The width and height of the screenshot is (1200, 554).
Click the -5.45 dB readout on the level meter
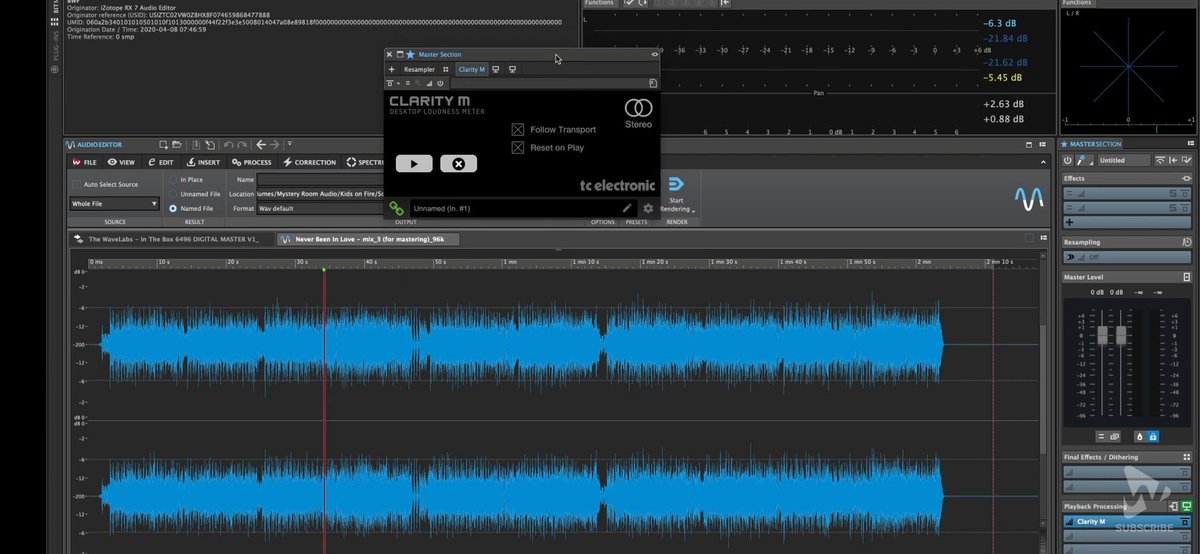[x=1002, y=77]
